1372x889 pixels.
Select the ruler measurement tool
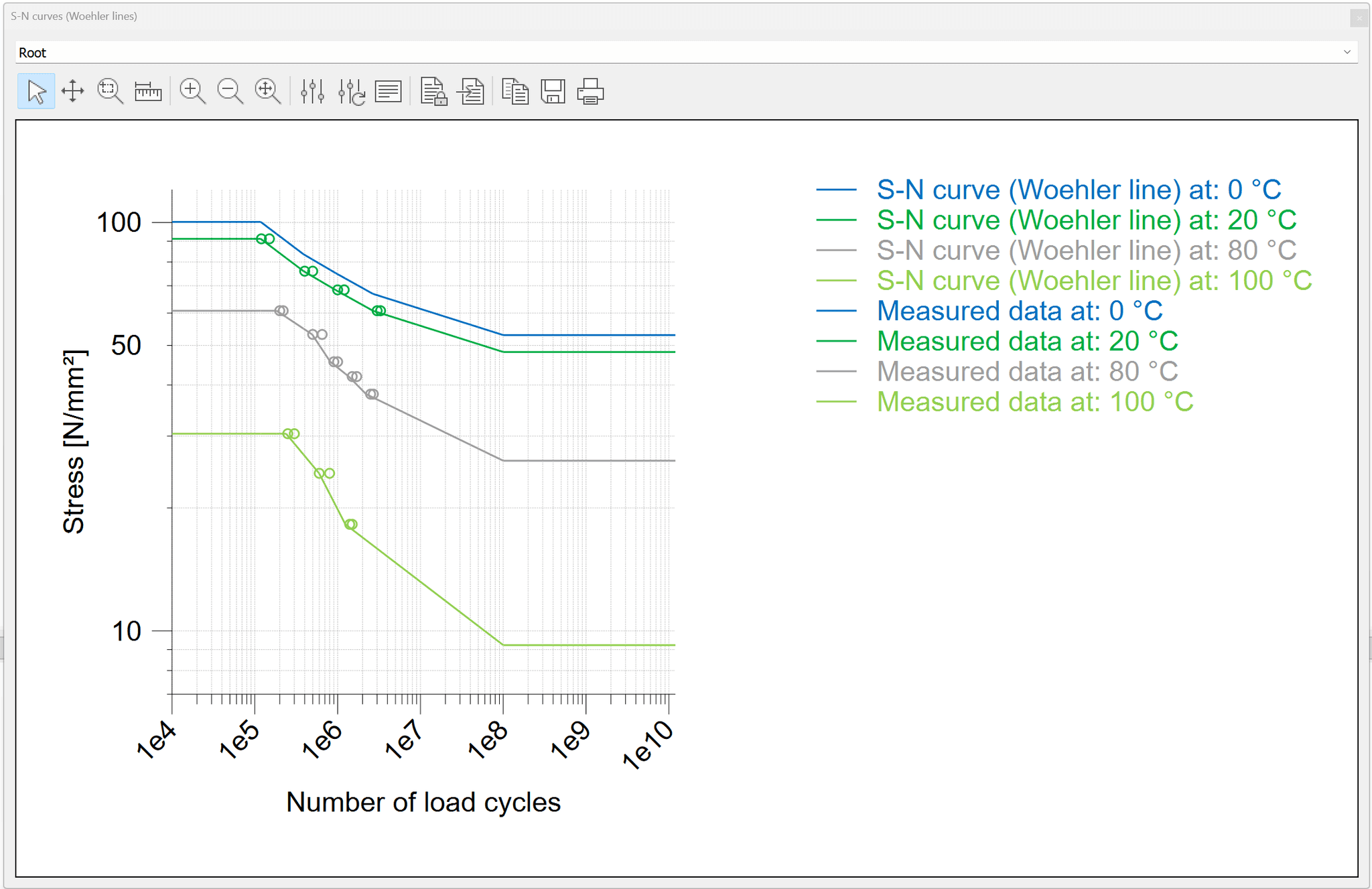147,92
